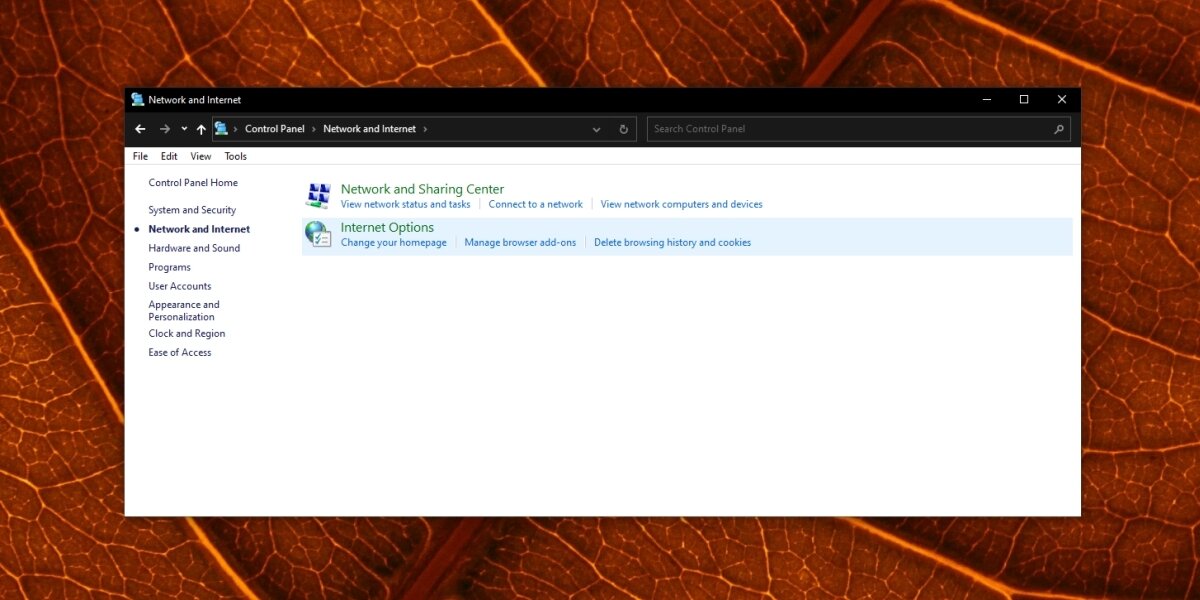This screenshot has width=1200, height=600.
Task: Open Delete browsing history and cookies
Action: click(672, 242)
